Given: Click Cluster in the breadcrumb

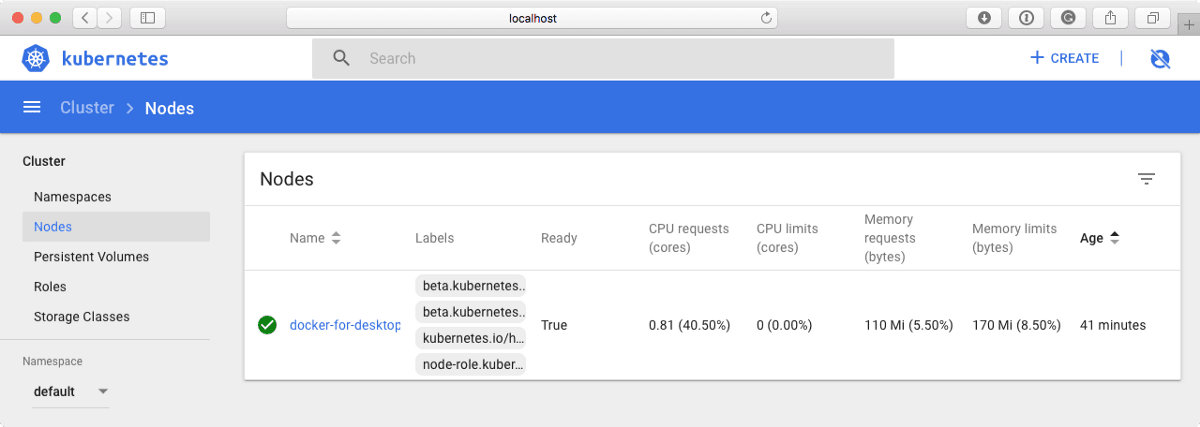Looking at the screenshot, I should click(x=87, y=108).
